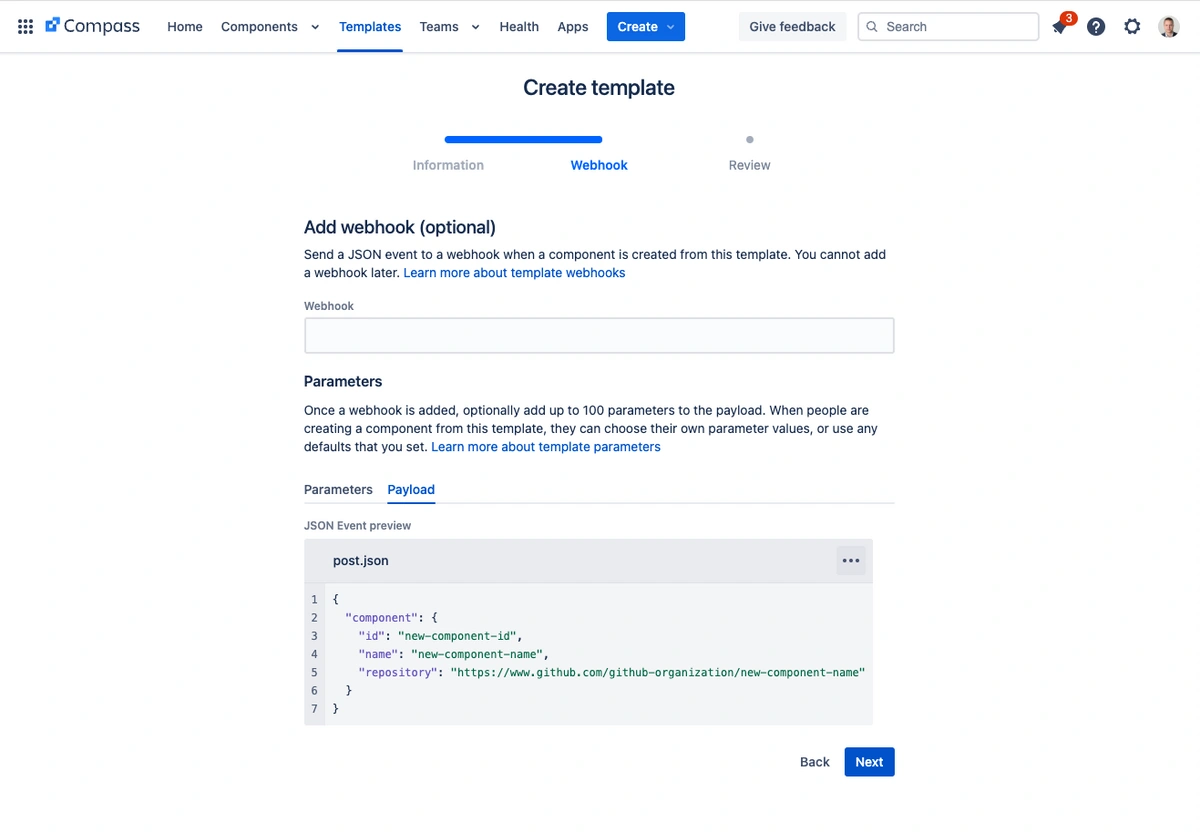The height and width of the screenshot is (835, 1200).
Task: Open Learn more about template parameters link
Action: tap(546, 447)
